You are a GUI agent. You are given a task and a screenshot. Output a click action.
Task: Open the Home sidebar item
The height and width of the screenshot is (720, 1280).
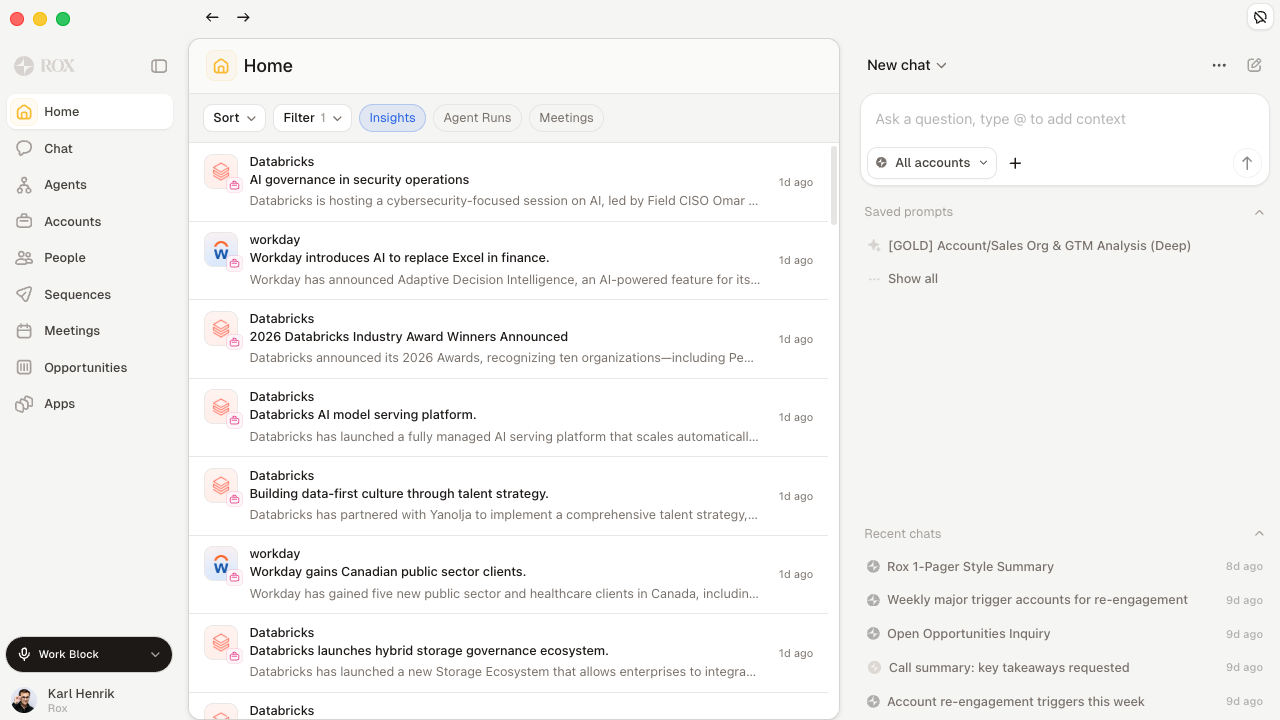(90, 112)
